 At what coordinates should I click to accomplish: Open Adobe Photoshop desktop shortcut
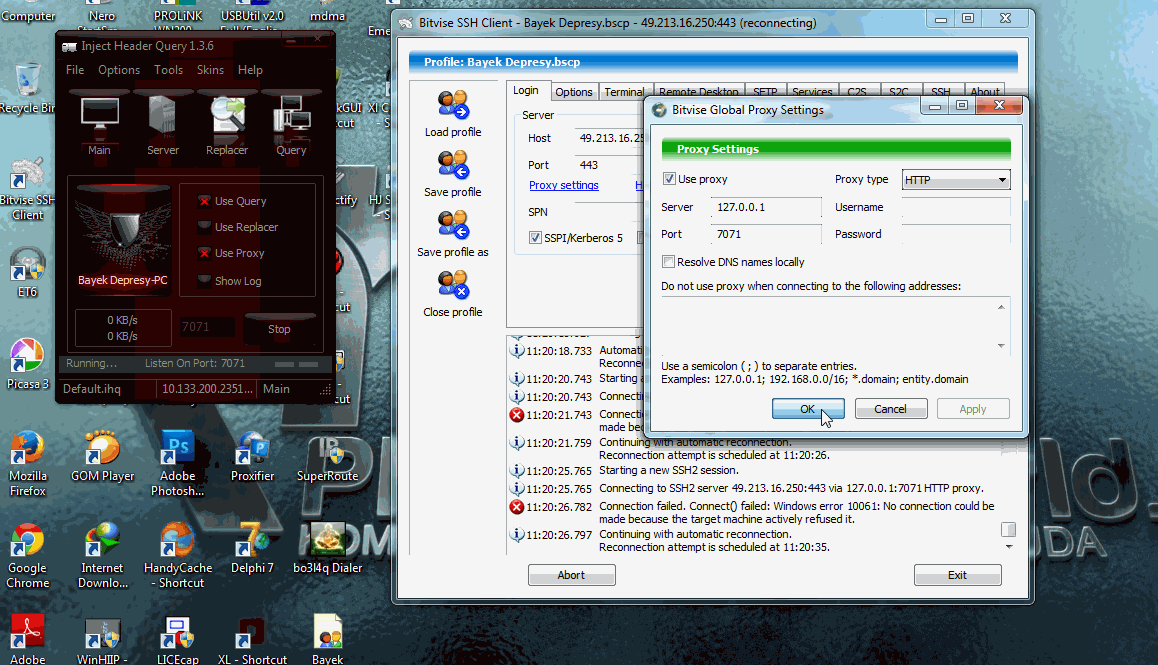tap(177, 463)
